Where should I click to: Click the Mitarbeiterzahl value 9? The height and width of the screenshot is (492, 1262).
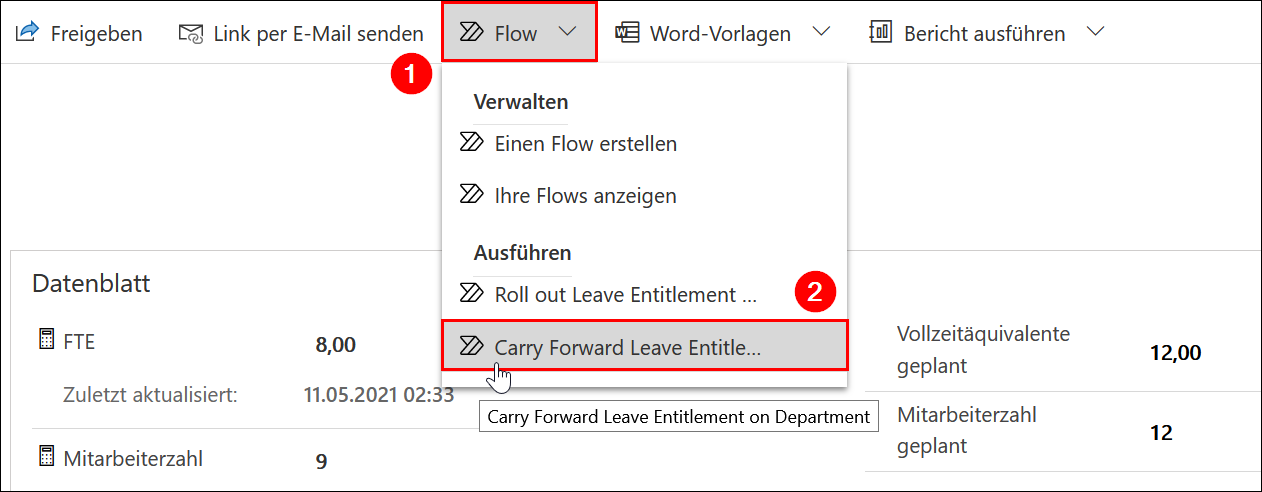321,461
